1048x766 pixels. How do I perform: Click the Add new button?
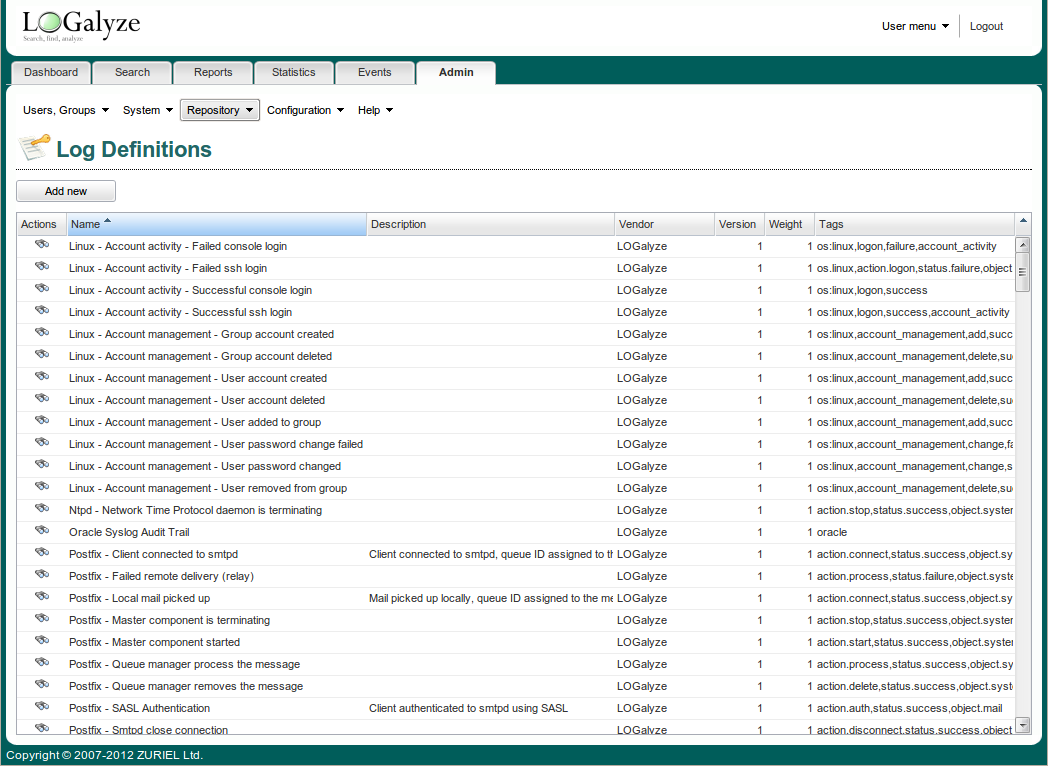pos(65,191)
